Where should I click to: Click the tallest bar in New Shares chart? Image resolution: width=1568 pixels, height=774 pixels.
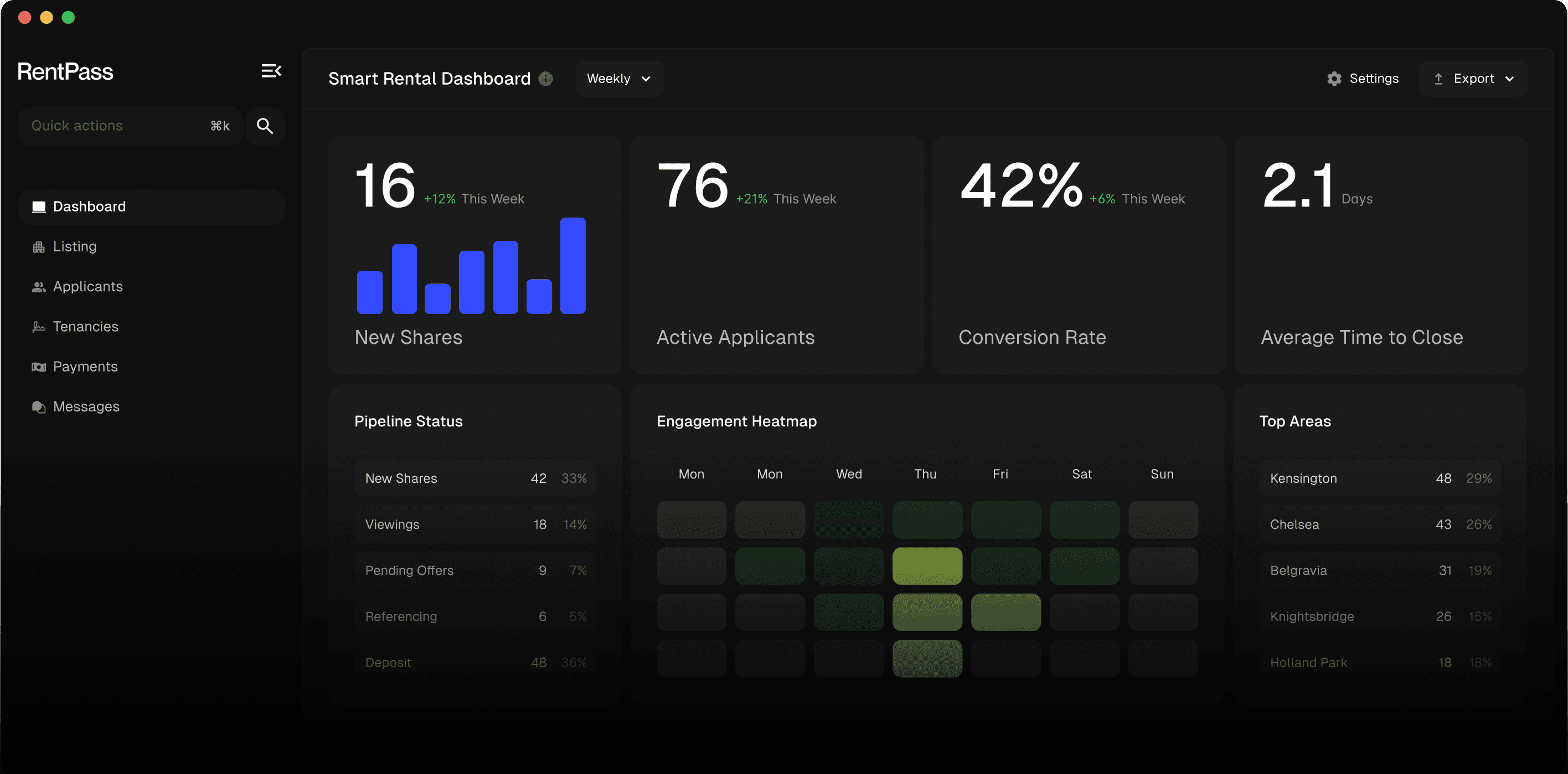[572, 266]
